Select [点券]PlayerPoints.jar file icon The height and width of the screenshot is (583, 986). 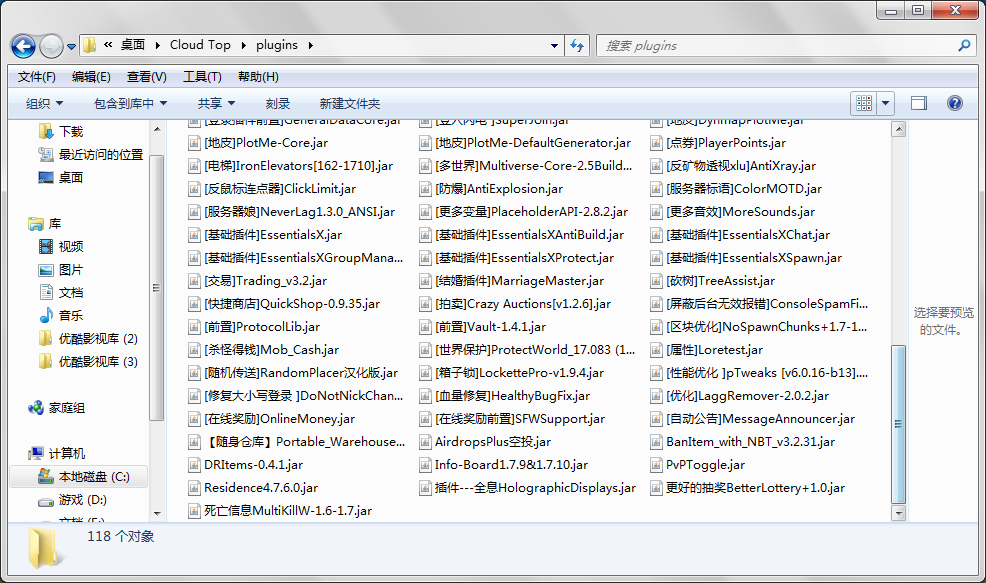656,143
